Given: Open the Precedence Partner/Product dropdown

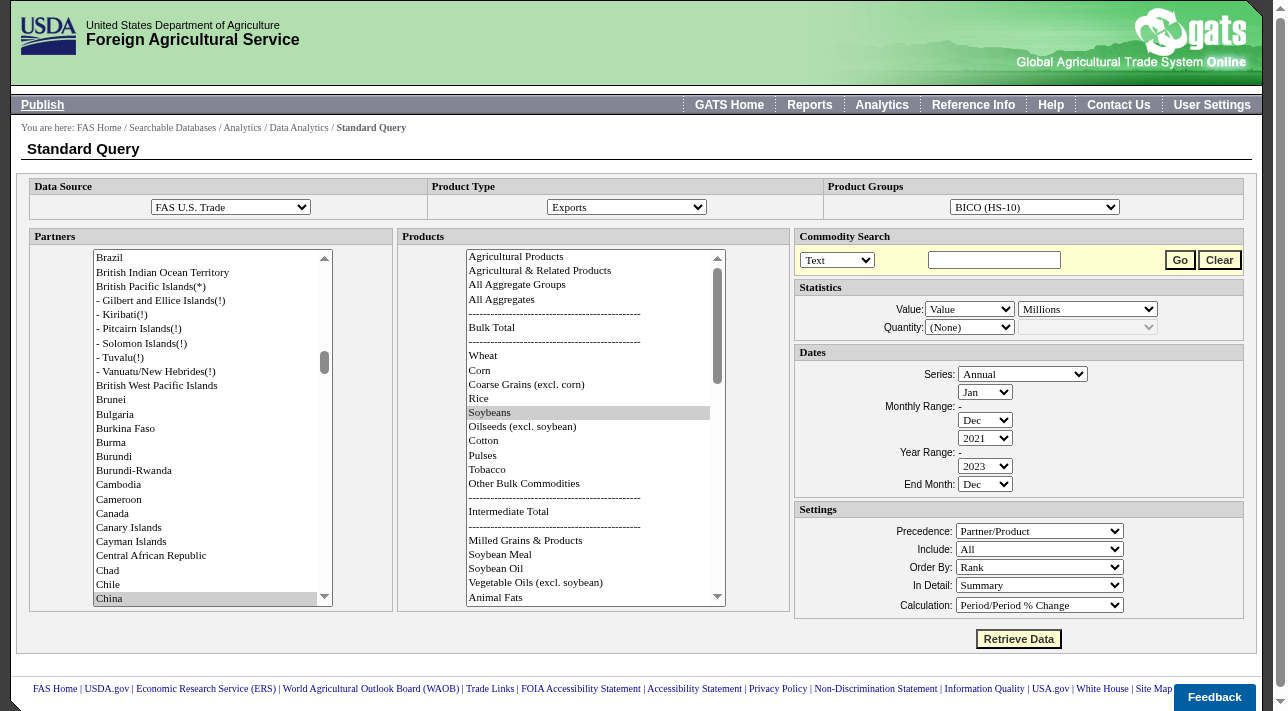Looking at the screenshot, I should pos(1040,531).
